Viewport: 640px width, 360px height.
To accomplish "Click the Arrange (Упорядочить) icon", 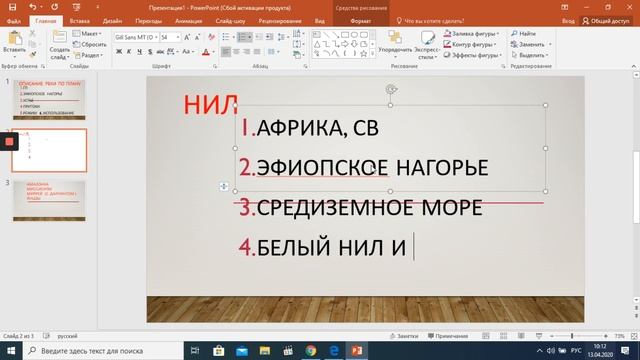I will click(x=395, y=38).
